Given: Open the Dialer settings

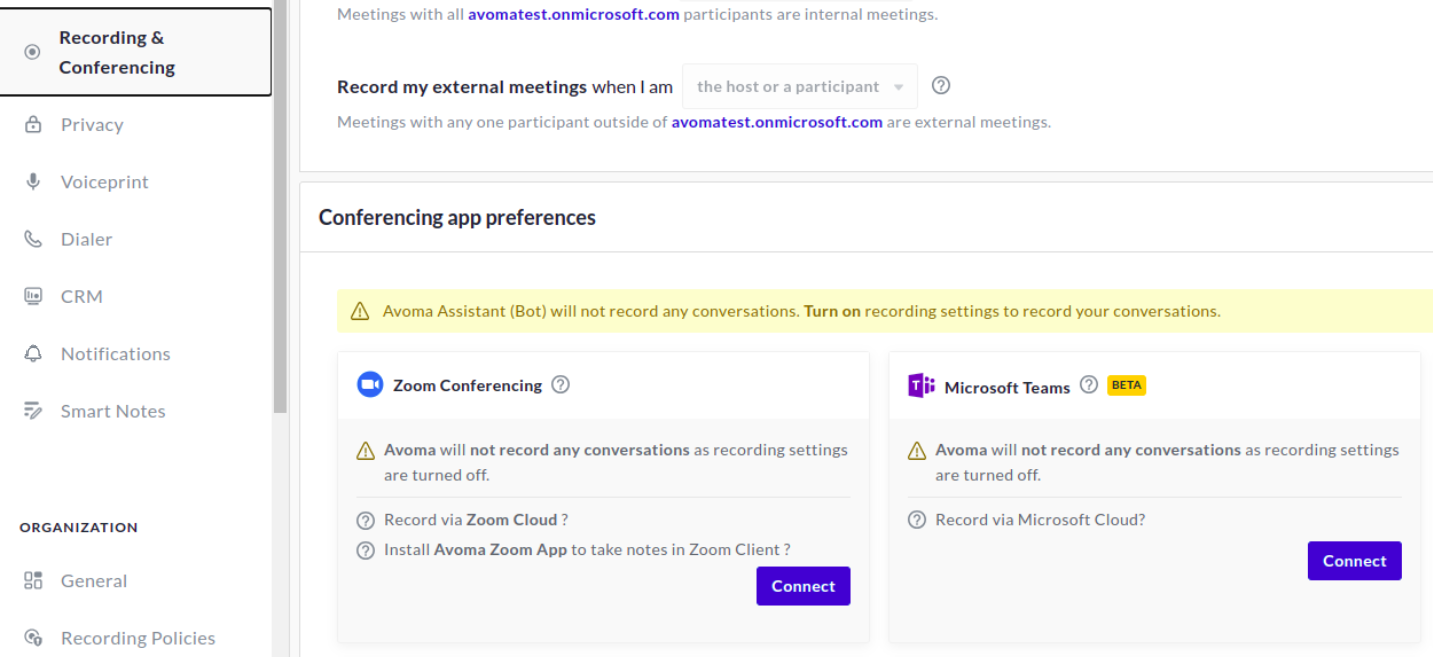Looking at the screenshot, I should (x=86, y=239).
